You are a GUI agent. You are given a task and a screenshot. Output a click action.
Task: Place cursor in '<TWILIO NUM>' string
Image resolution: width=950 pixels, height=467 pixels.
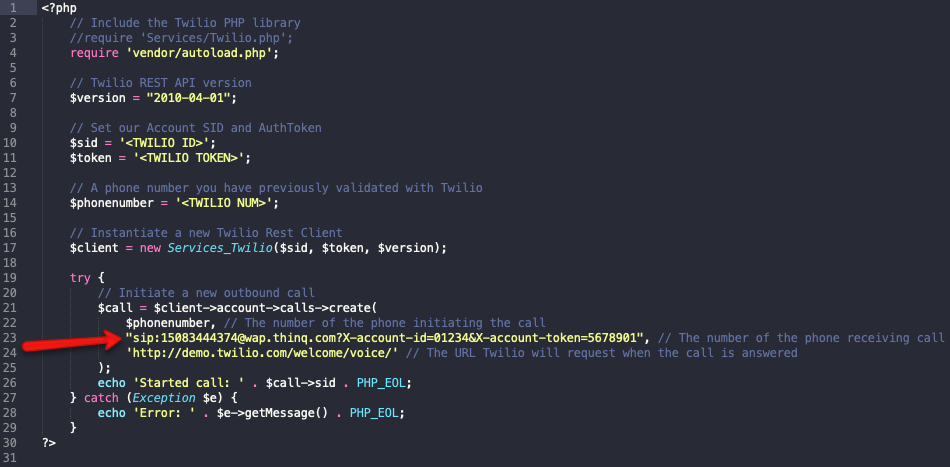tap(224, 203)
